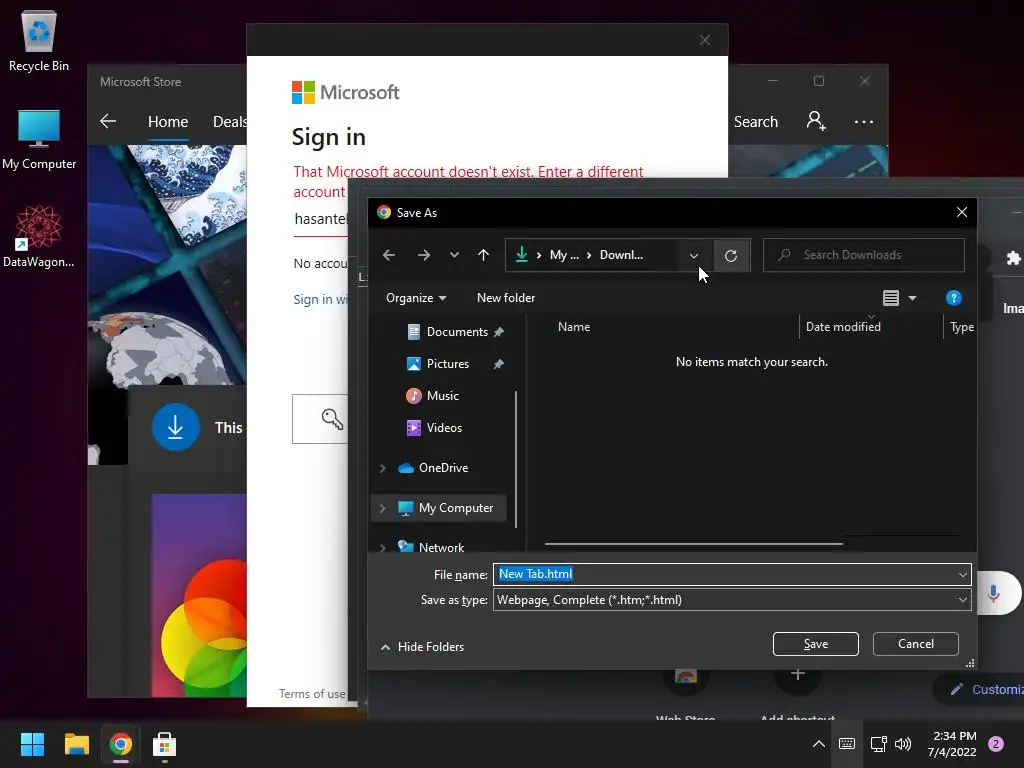Screen dimensions: 1024x768
Task: Click the Downloads breadcrumb segment
Action: pos(621,255)
